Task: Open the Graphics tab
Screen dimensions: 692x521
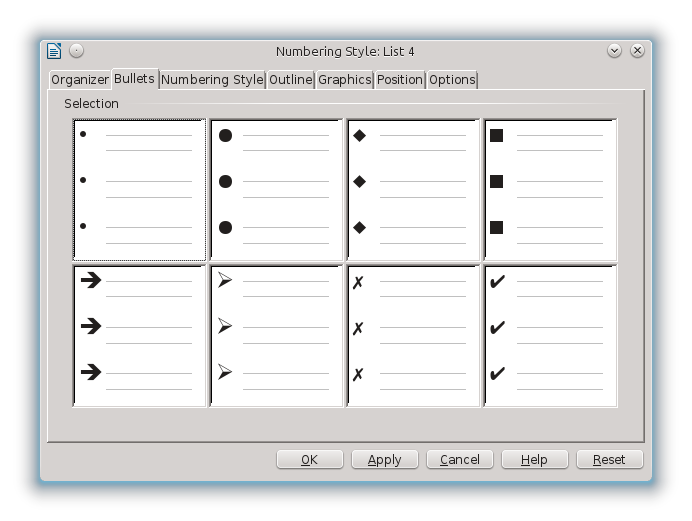Action: (x=345, y=80)
